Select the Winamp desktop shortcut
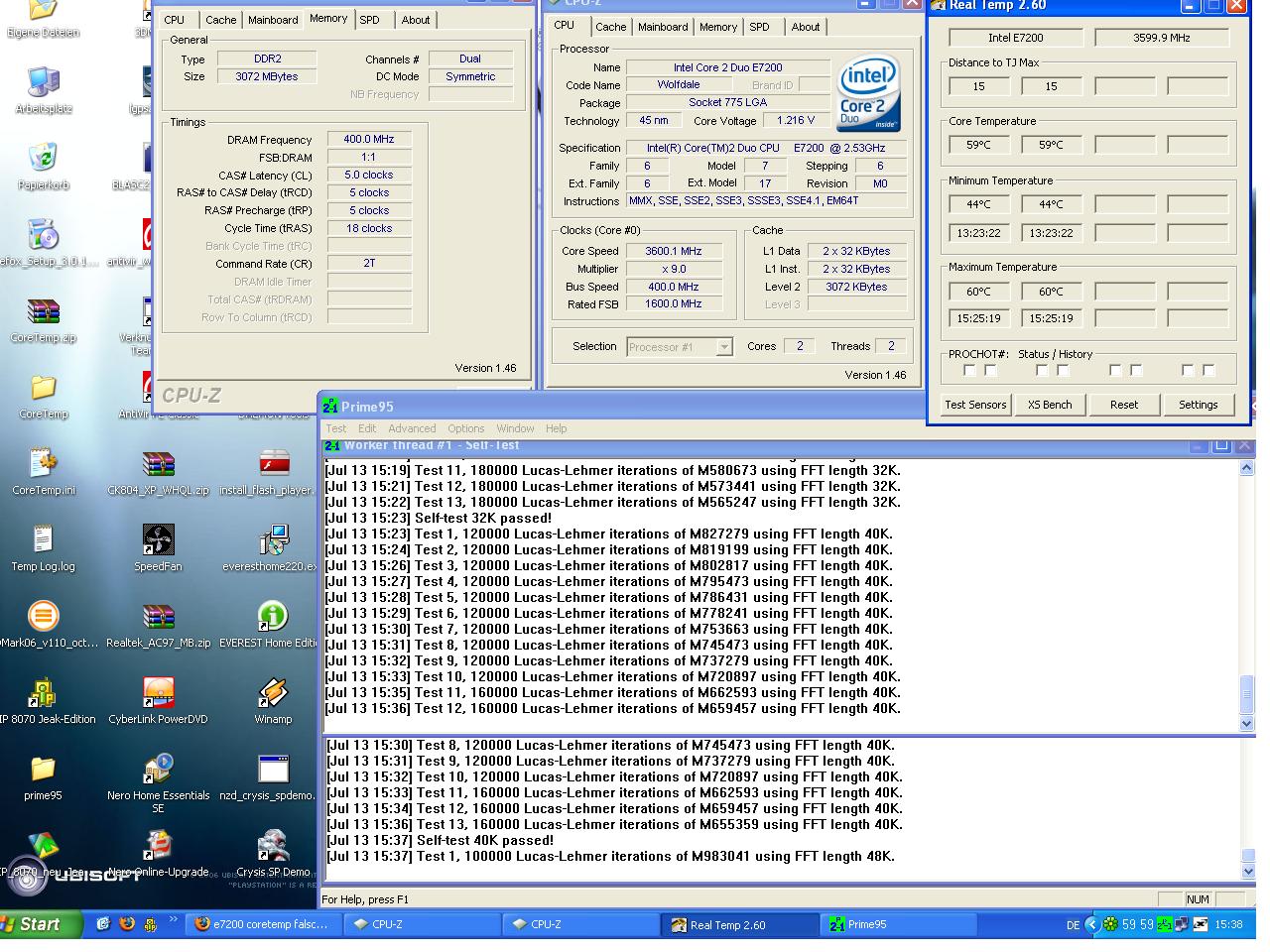This screenshot has width=1270, height=952. (x=273, y=700)
